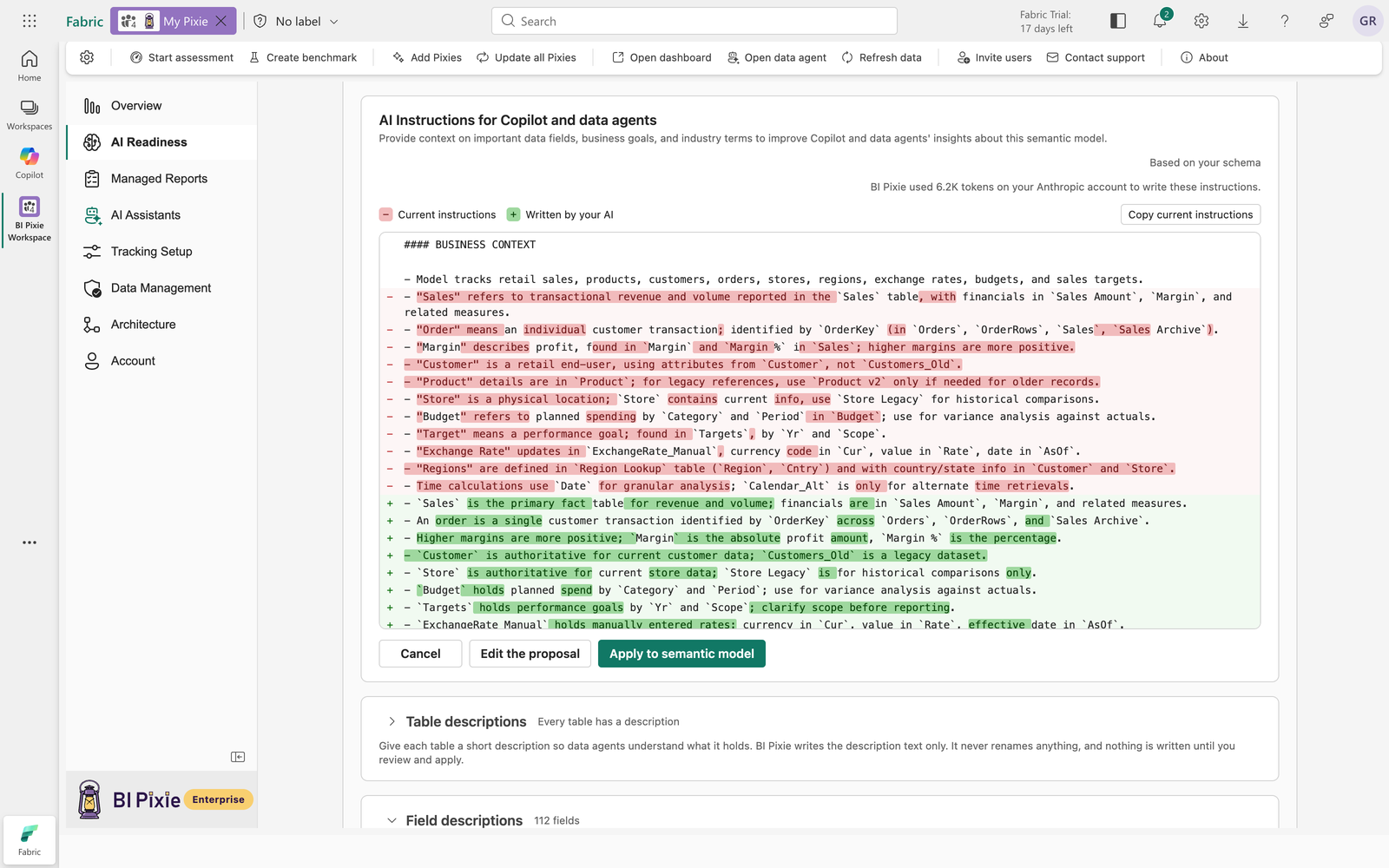1389x868 pixels.
Task: Click Create benchmark in toolbar
Action: [303, 57]
